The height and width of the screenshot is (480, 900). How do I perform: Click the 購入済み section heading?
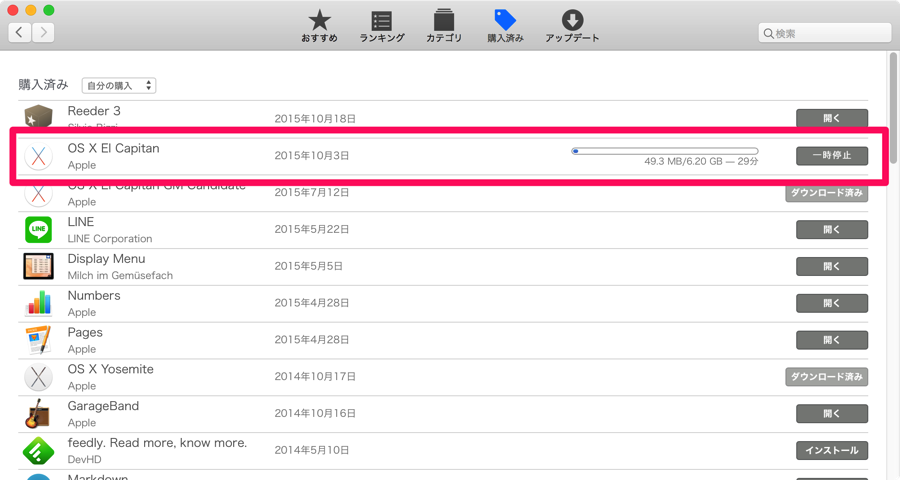43,85
